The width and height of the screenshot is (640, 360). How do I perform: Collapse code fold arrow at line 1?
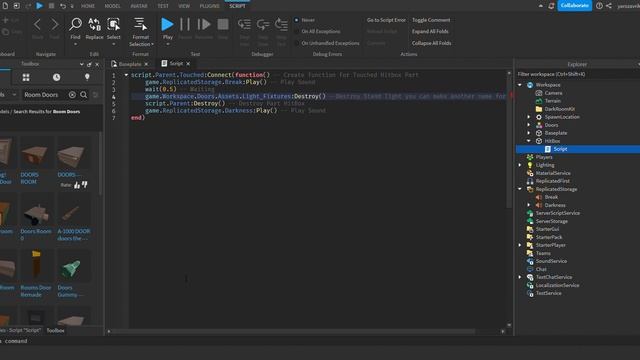pos(126,75)
